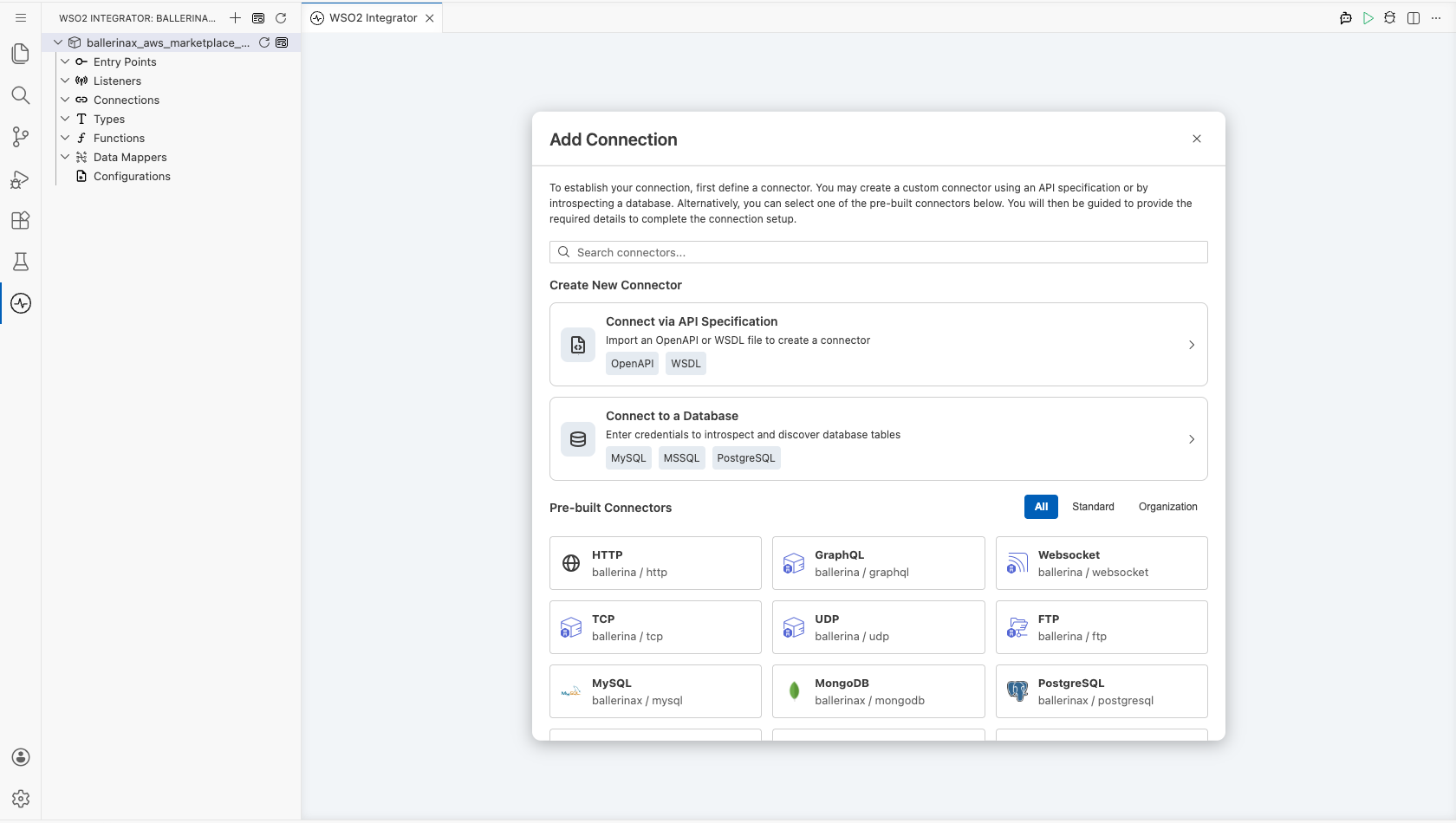Select the Organization connectors filter
Viewport: 1456px width, 823px height.
pyautogui.click(x=1168, y=507)
